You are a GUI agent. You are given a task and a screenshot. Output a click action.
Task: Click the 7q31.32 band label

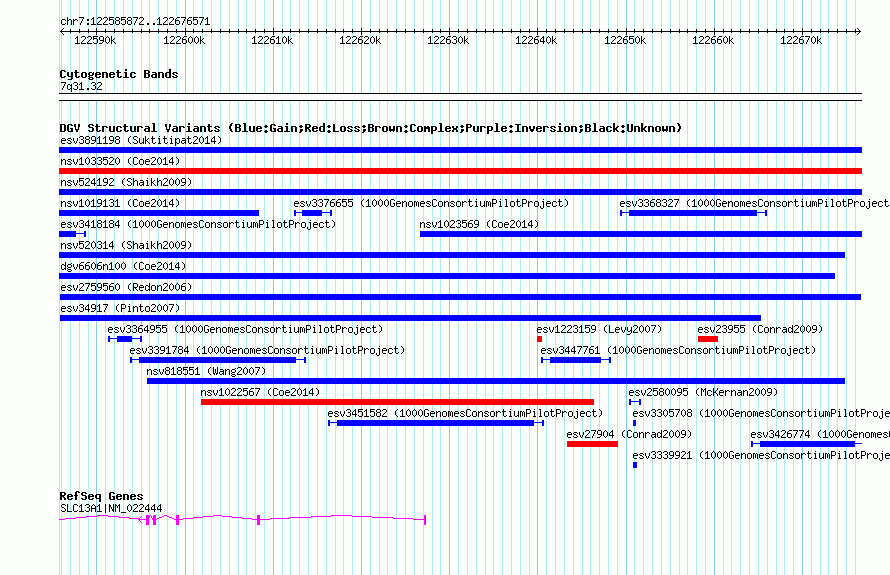pos(81,86)
